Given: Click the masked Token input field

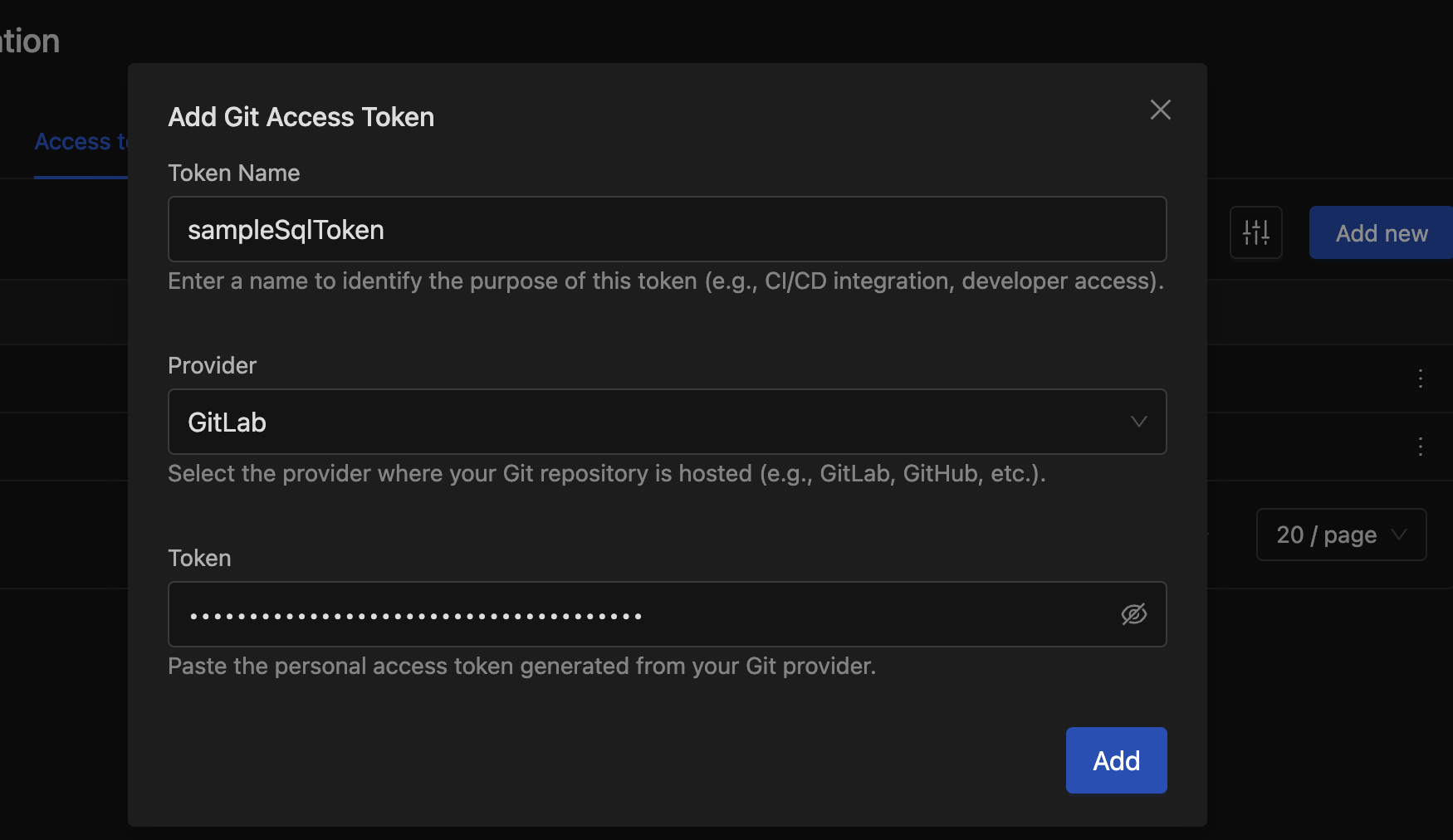Looking at the screenshot, I should (667, 614).
